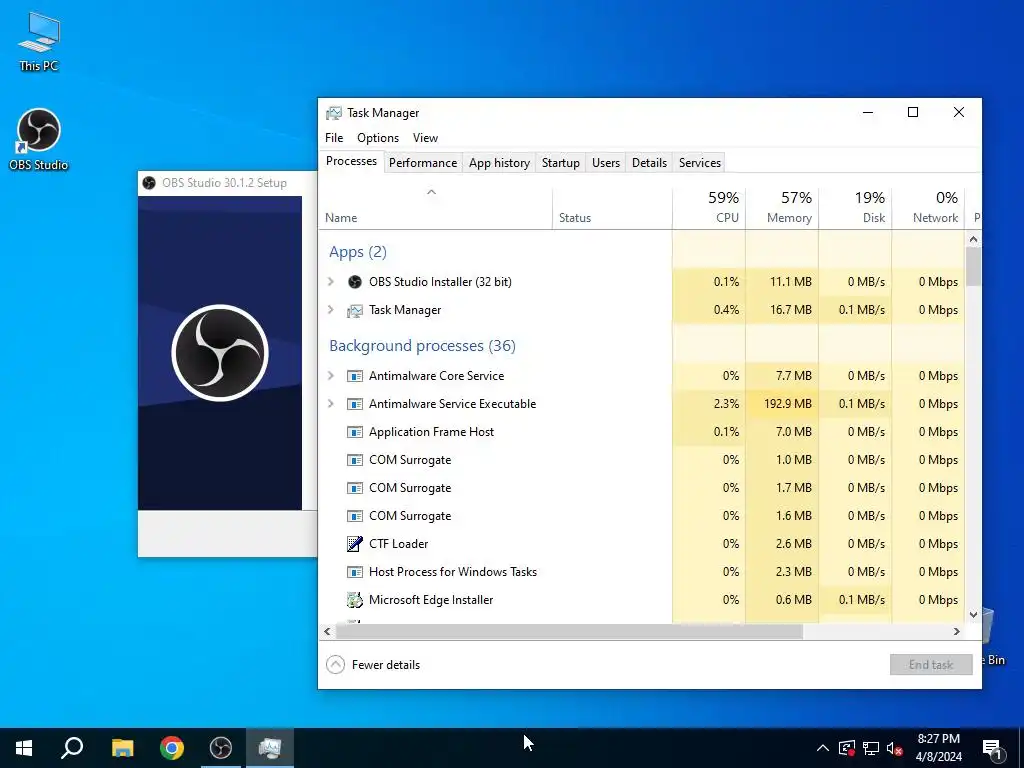
Task: Select the COM Surrogate row at 1.7 MB
Action: pos(641,488)
